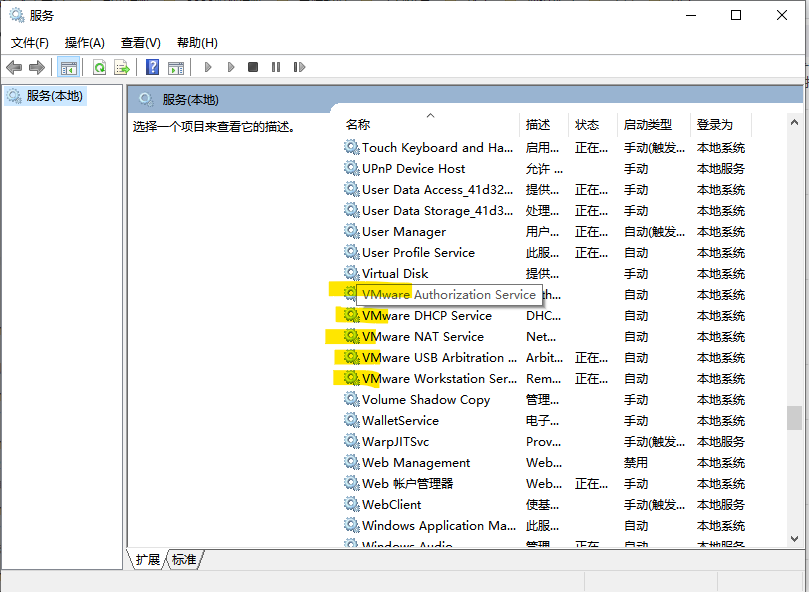Select Web 帐户管理器 service name

[x=408, y=484]
